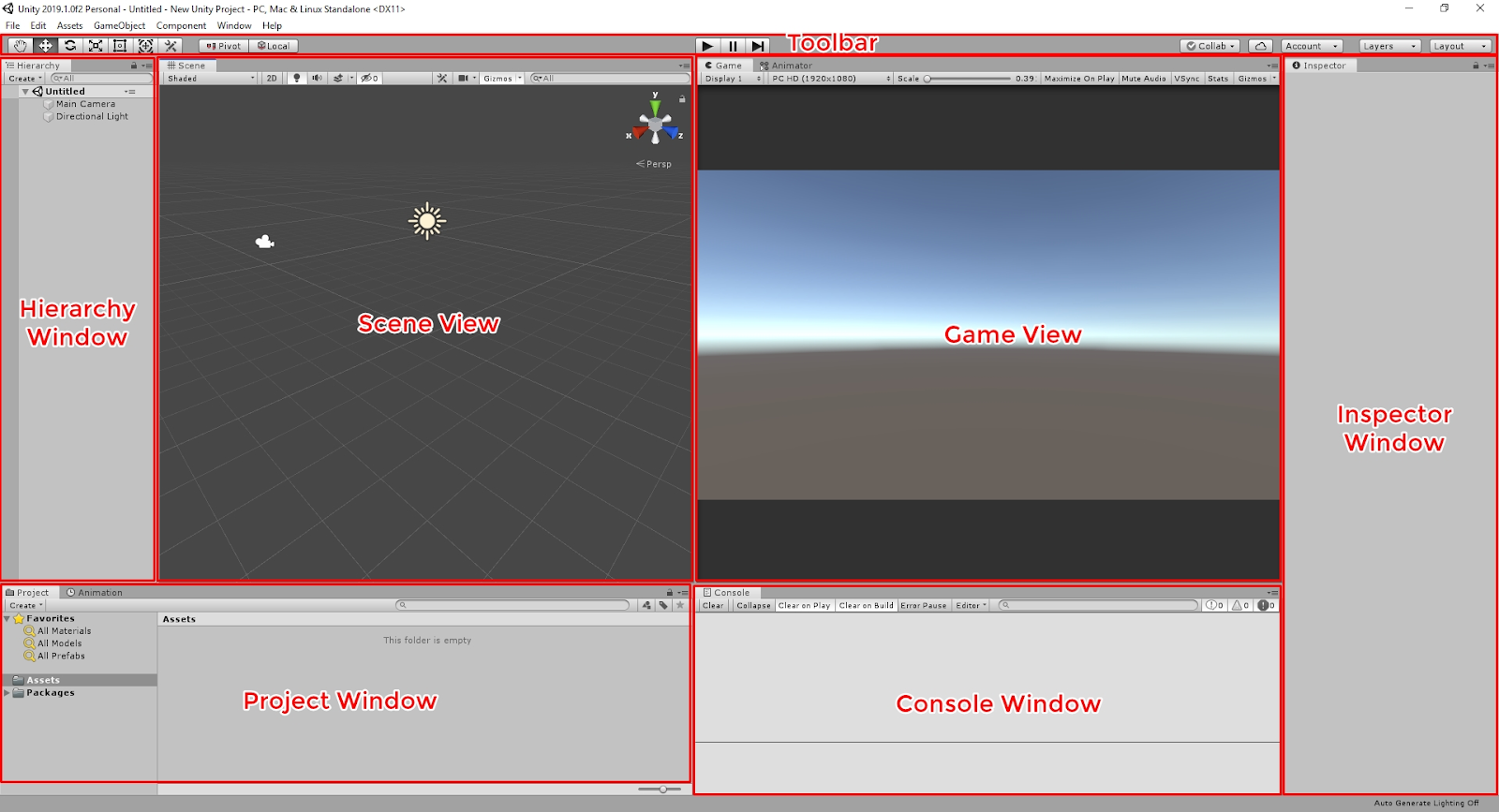Open the Hierarchy Create dropdown
Image resolution: width=1499 pixels, height=812 pixels.
pyautogui.click(x=25, y=79)
